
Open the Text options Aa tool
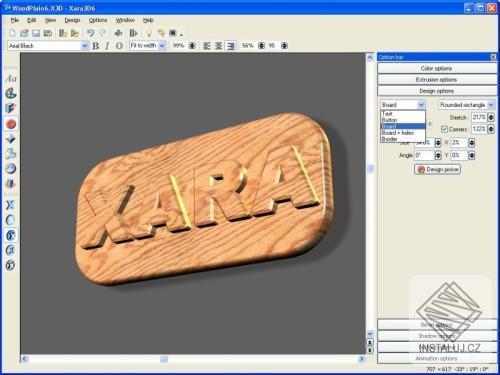tap(11, 79)
